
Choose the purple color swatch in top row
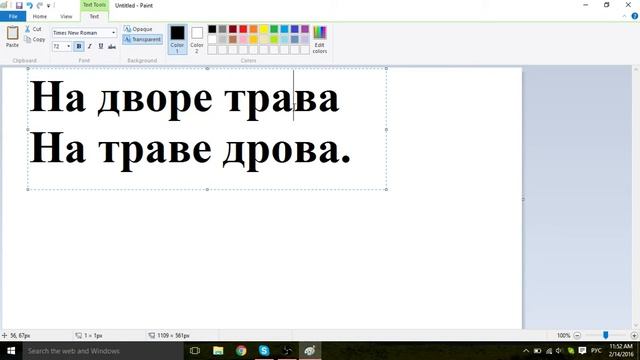pyautogui.click(x=305, y=29)
